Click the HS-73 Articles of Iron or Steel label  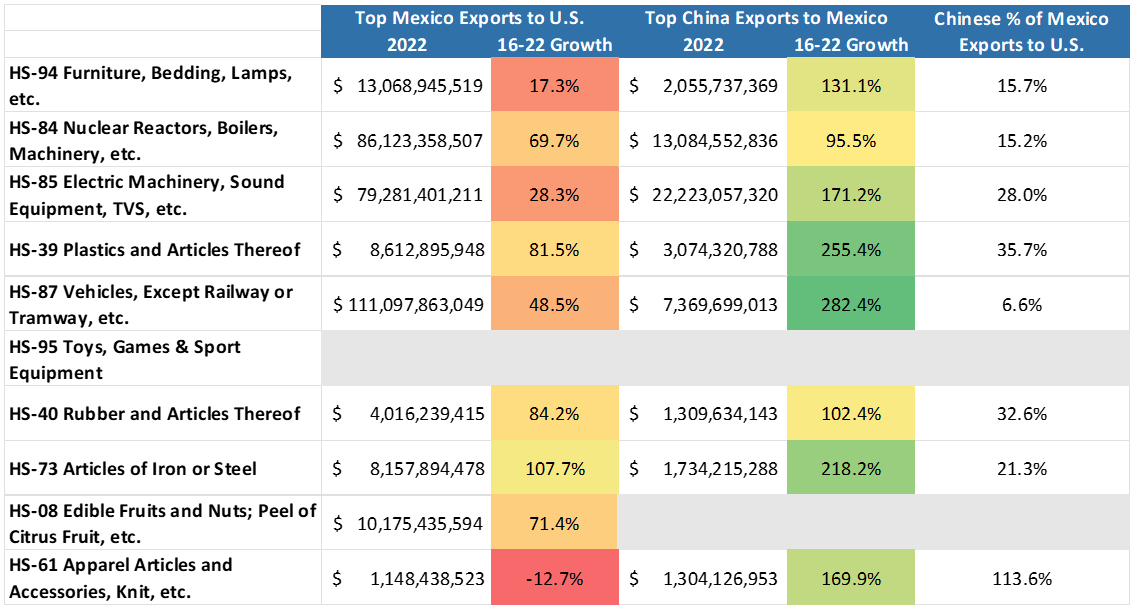[132, 468]
